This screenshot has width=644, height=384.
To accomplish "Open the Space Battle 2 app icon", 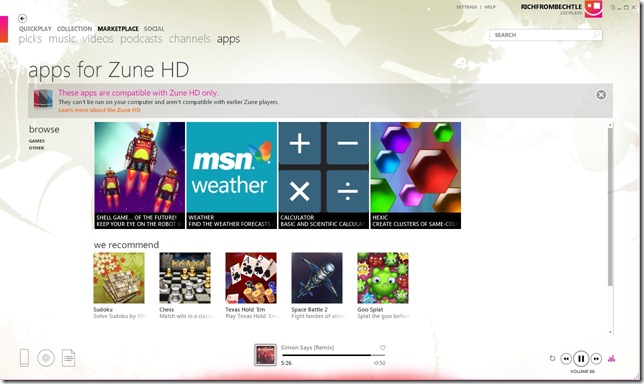I will pos(317,278).
